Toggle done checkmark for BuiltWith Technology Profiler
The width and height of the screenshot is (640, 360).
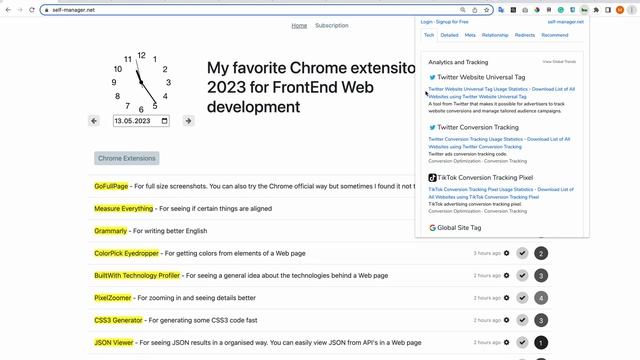pos(522,276)
